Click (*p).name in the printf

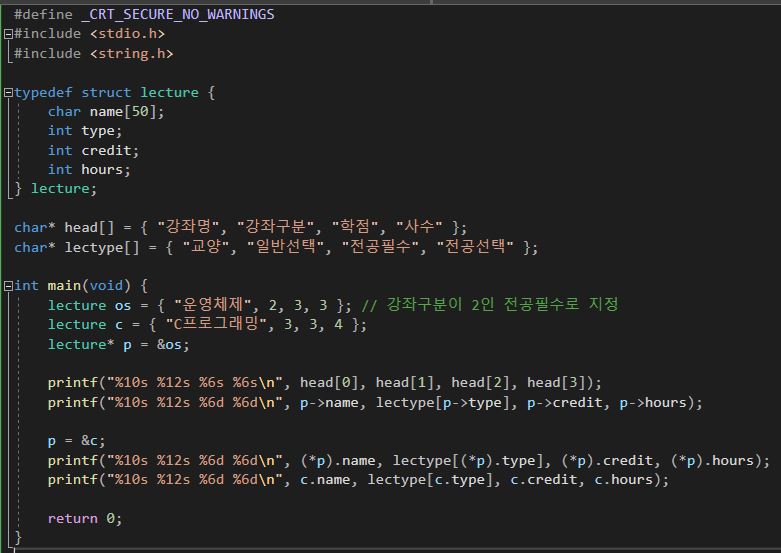pyautogui.click(x=337, y=460)
